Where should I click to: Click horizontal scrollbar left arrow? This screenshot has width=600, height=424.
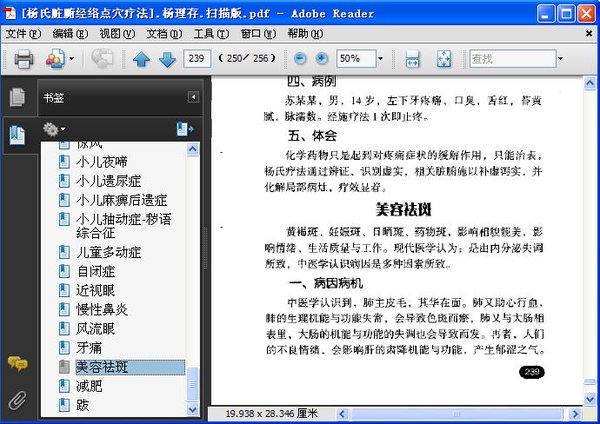click(x=342, y=414)
